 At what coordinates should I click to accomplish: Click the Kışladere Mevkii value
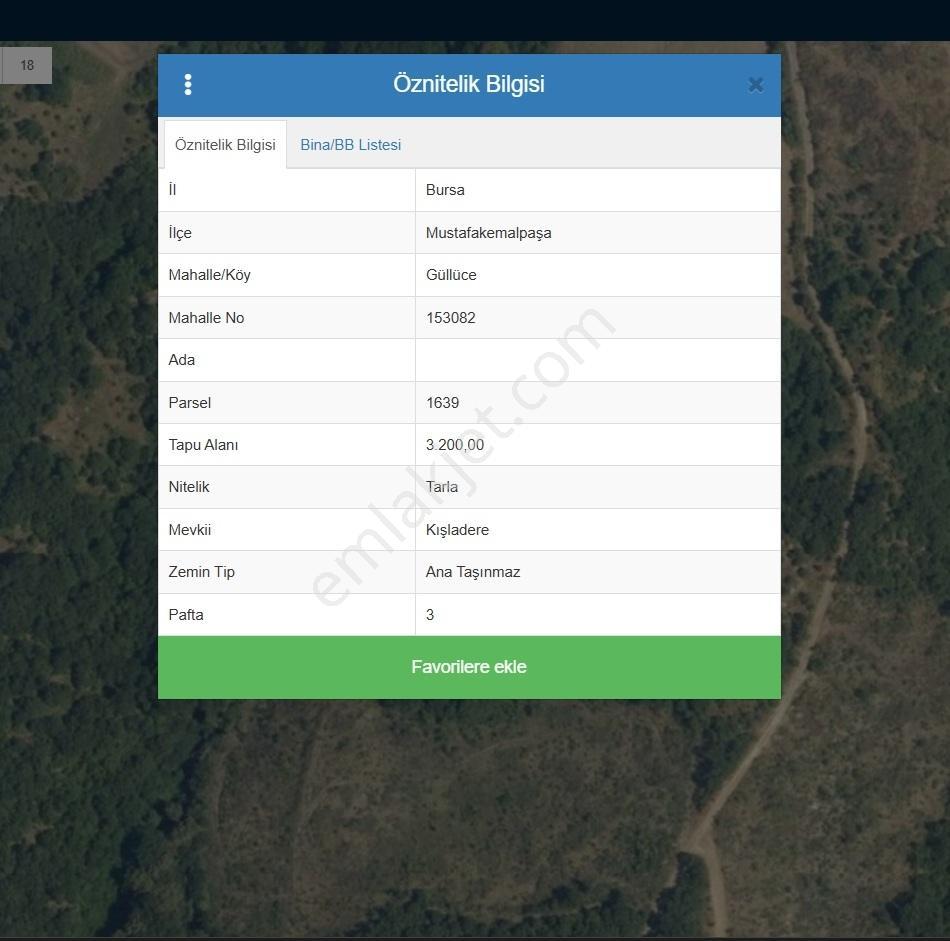(x=457, y=530)
